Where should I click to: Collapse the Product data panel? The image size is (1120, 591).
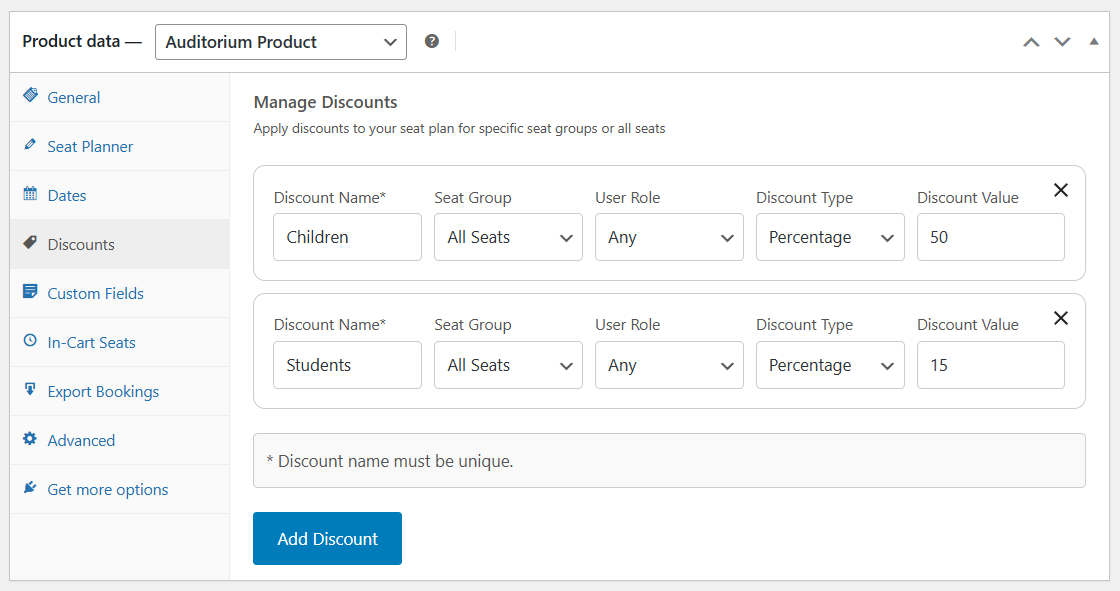(1093, 42)
